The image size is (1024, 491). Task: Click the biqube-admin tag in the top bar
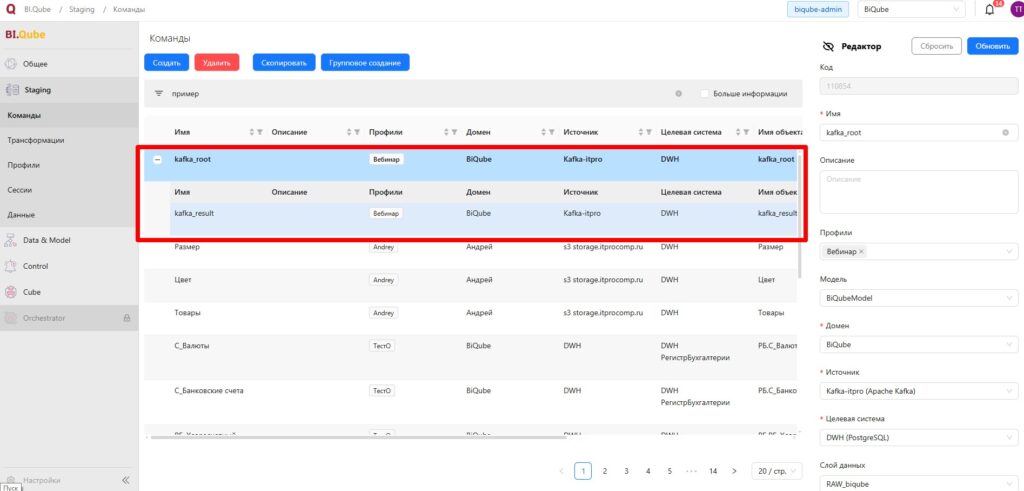(x=819, y=10)
